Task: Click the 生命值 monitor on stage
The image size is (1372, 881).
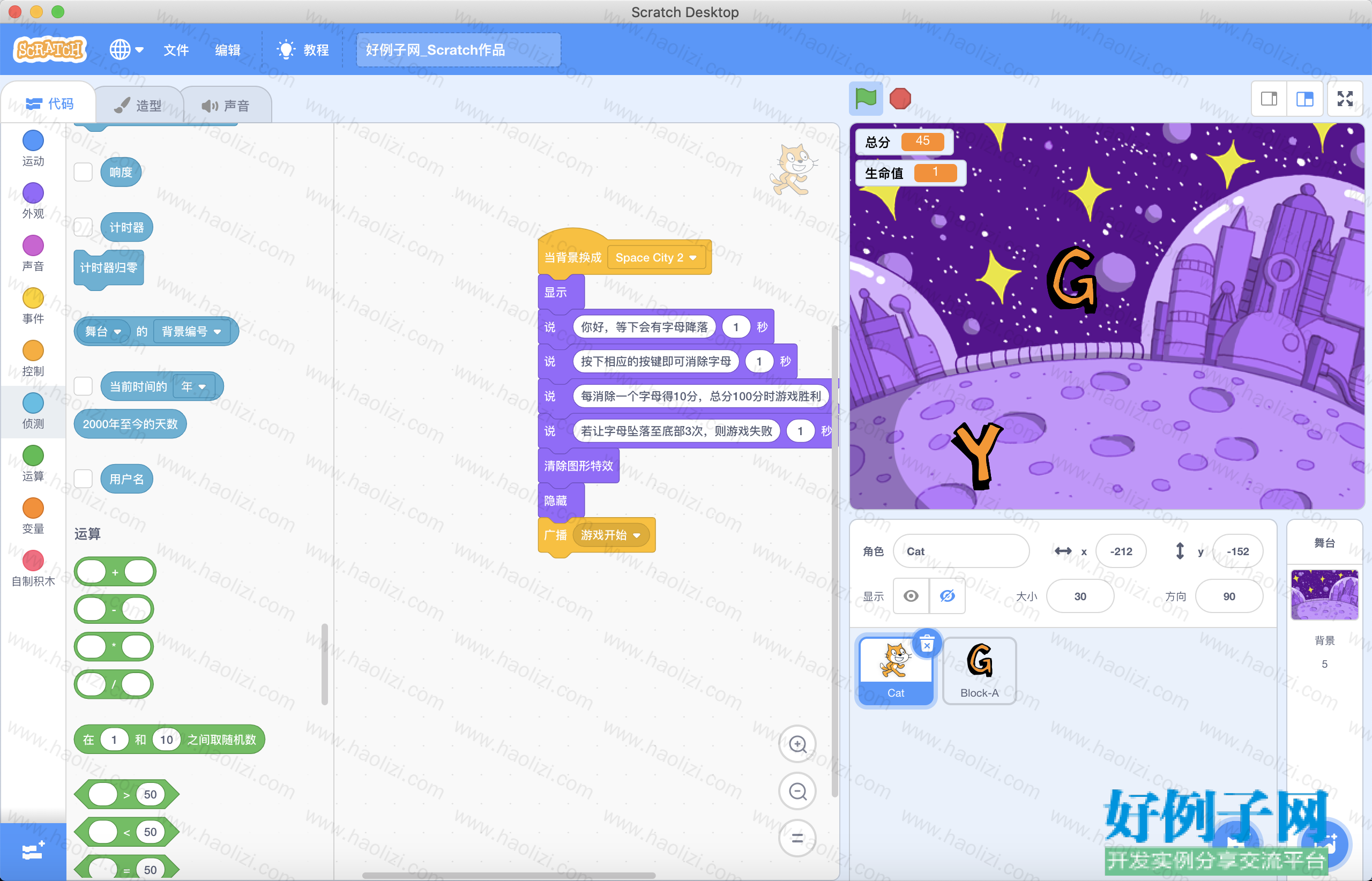Action: (911, 173)
